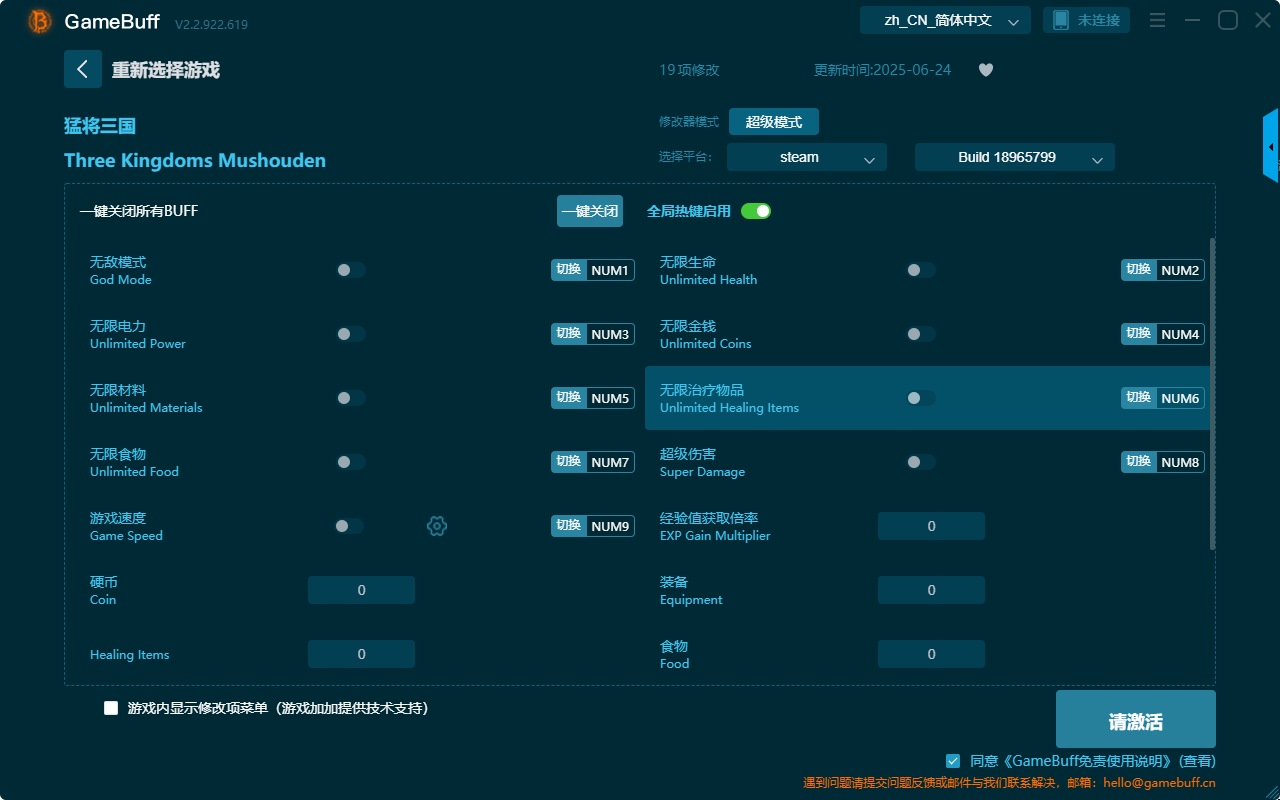Click the 一键关闭 close all buffs button
This screenshot has height=800, width=1280.
pyautogui.click(x=589, y=211)
